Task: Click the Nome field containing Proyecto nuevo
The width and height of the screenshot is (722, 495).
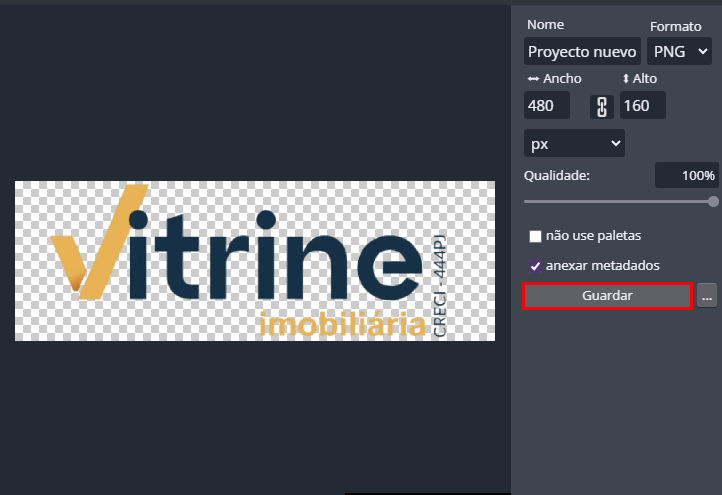Action: pos(582,51)
